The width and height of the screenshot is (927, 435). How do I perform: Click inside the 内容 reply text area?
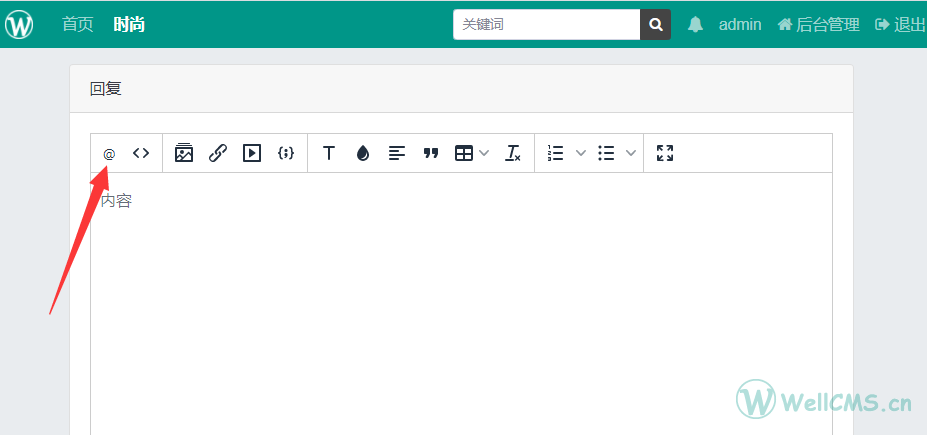point(461,304)
